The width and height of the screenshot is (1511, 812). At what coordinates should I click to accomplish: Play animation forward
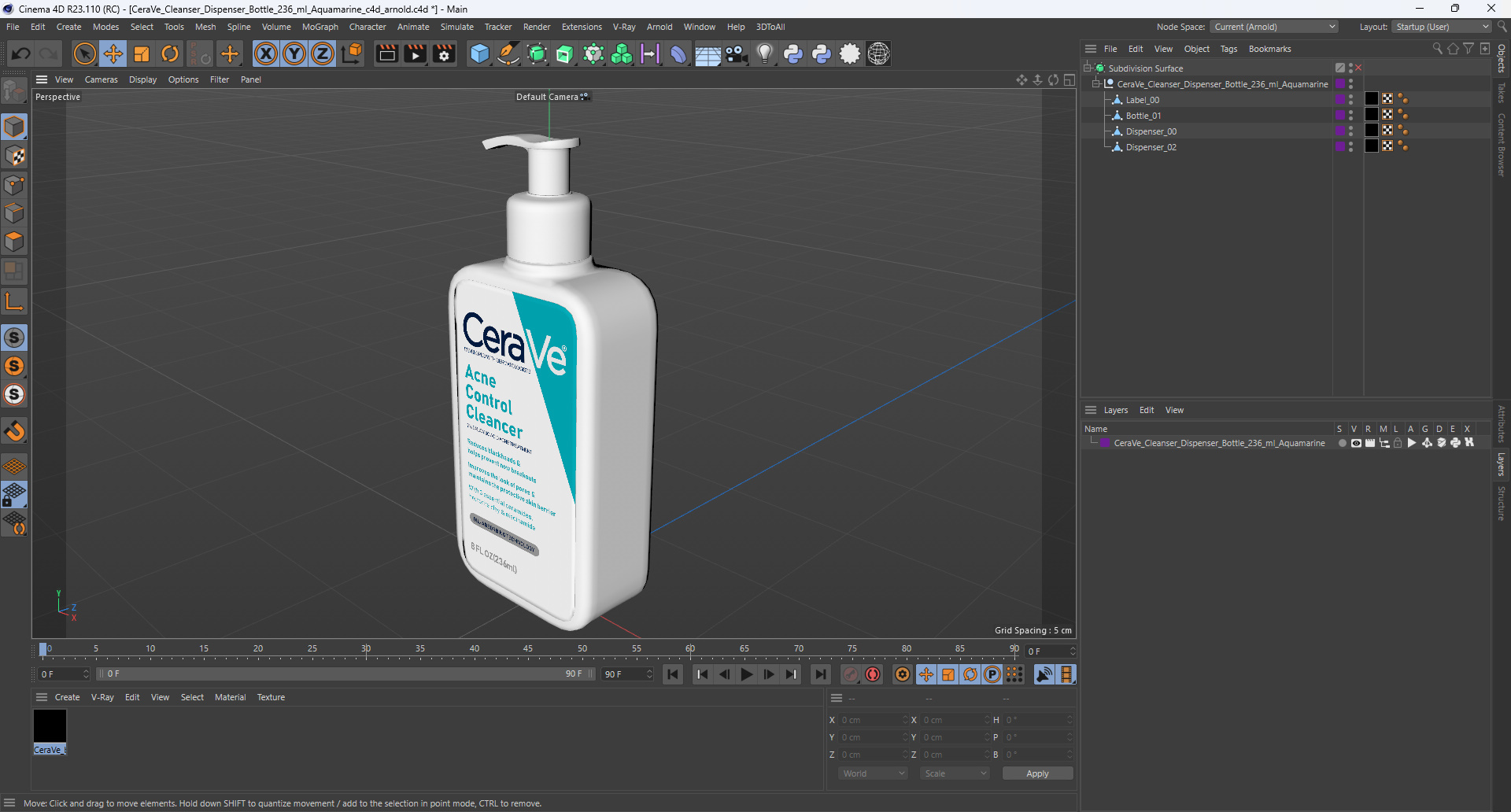(746, 674)
